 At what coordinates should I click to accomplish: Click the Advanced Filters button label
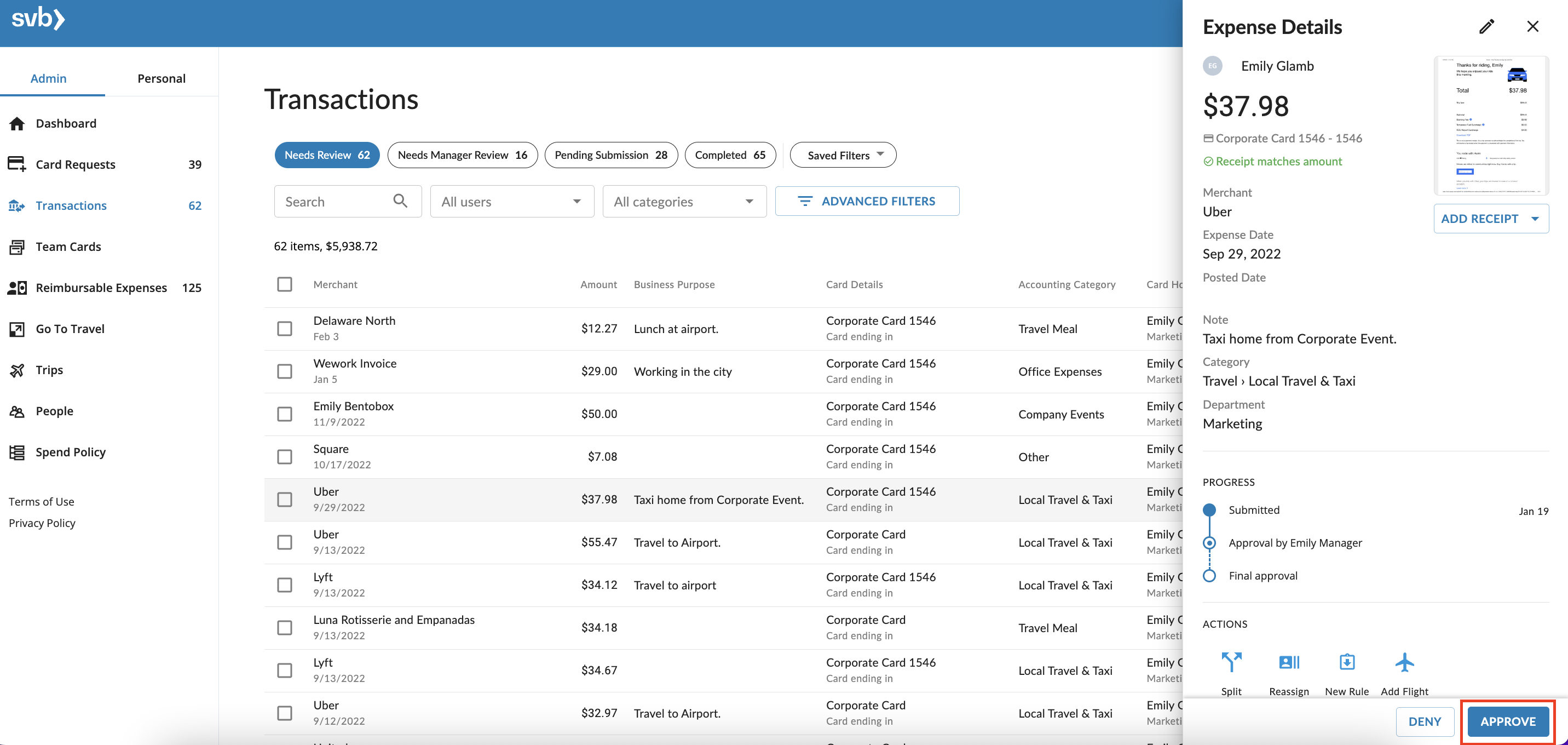(x=878, y=201)
